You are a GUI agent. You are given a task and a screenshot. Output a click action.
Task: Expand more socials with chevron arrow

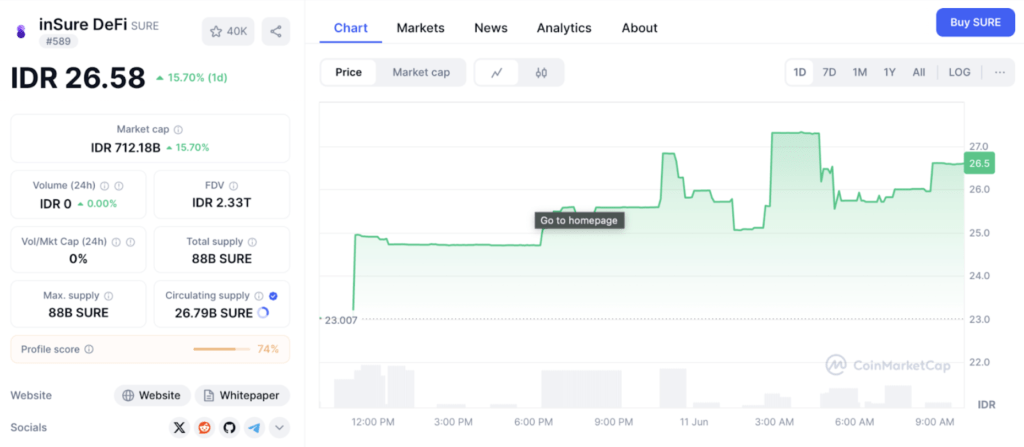[280, 428]
